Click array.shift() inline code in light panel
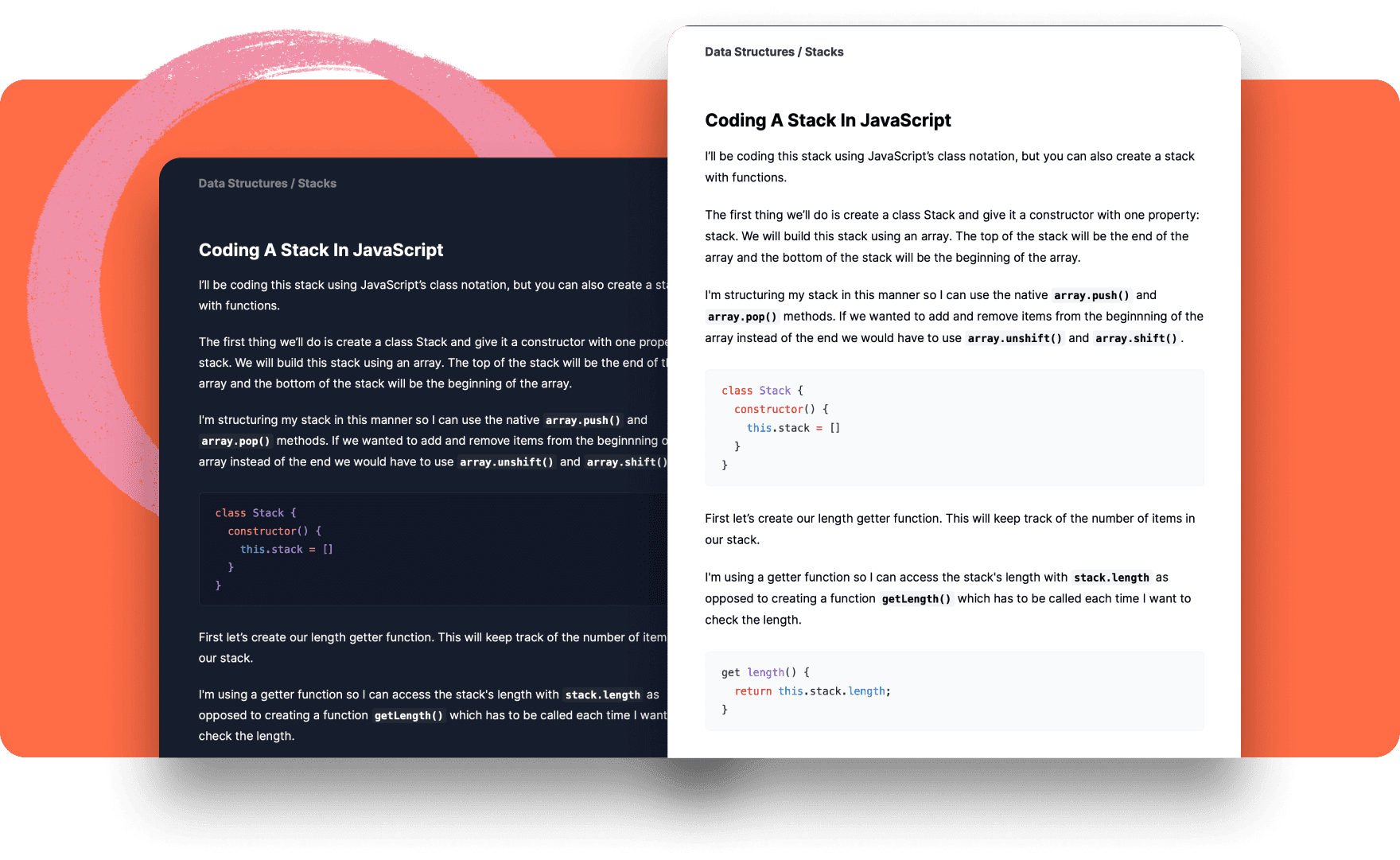Image resolution: width=1400 pixels, height=860 pixels. pos(1136,338)
